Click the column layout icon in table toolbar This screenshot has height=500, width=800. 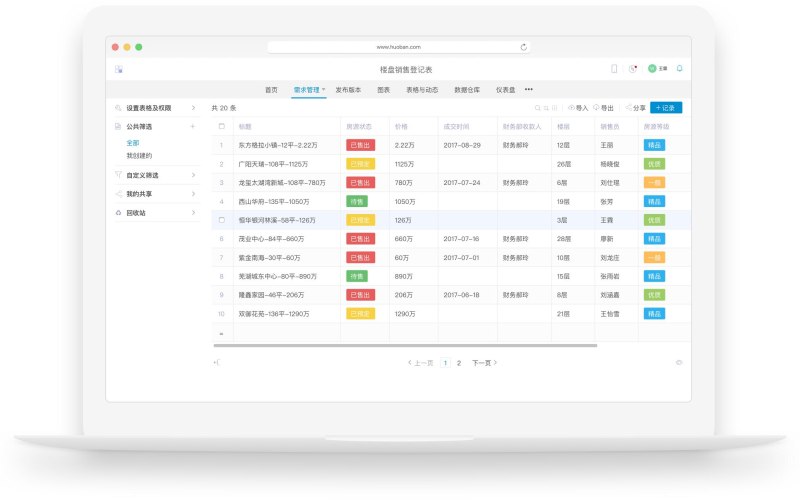click(555, 108)
